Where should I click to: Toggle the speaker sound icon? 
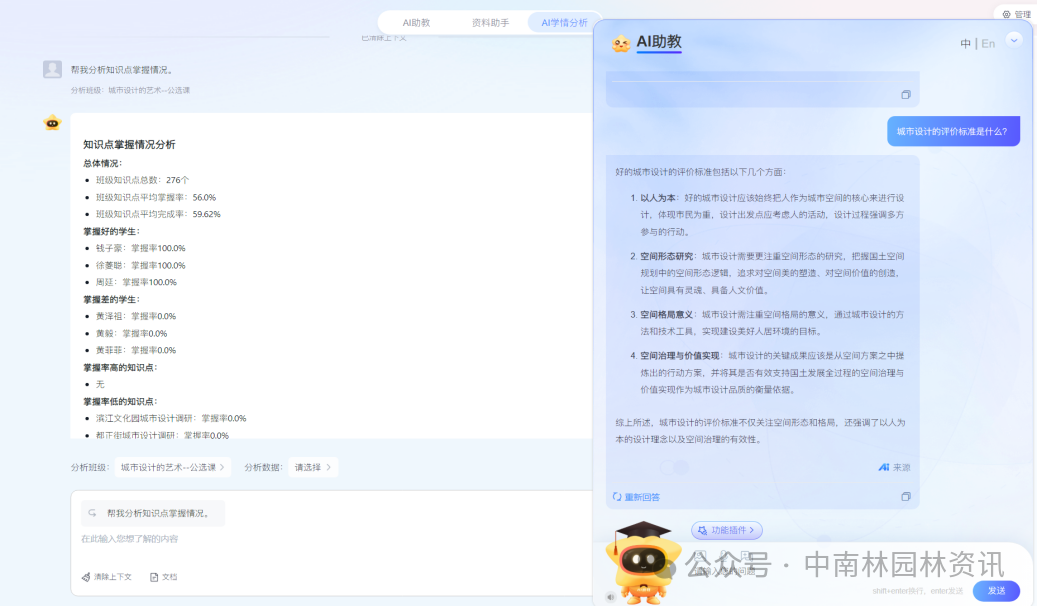[610, 597]
